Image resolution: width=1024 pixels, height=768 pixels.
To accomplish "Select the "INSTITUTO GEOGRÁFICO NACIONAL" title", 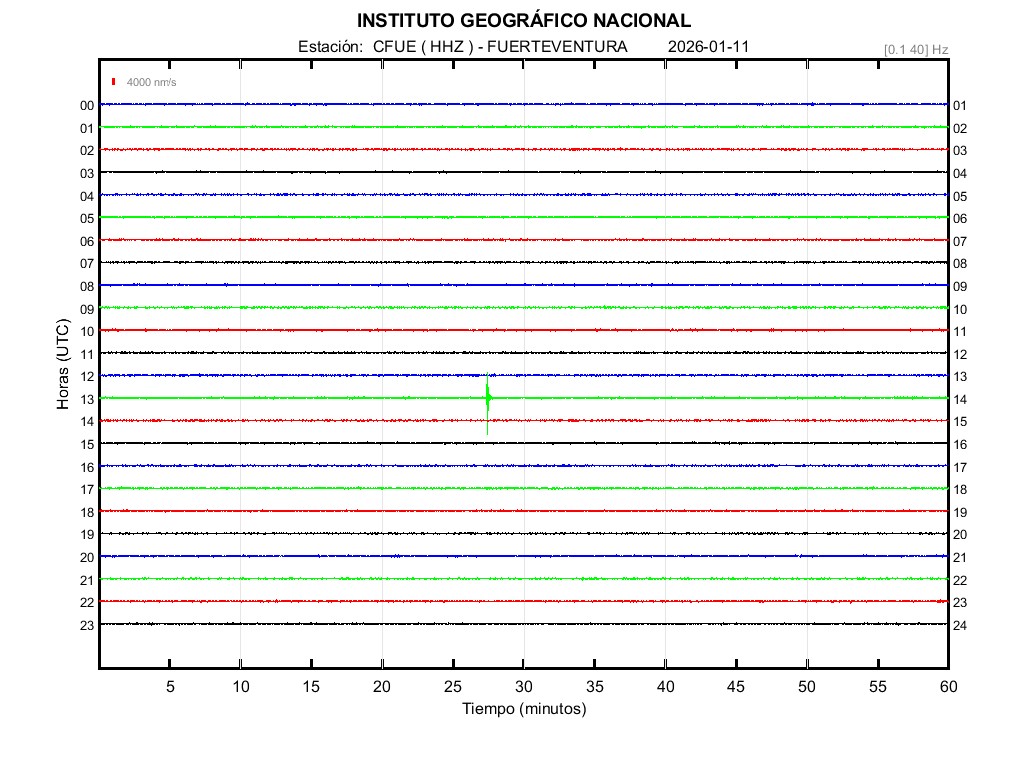I will point(523,21).
